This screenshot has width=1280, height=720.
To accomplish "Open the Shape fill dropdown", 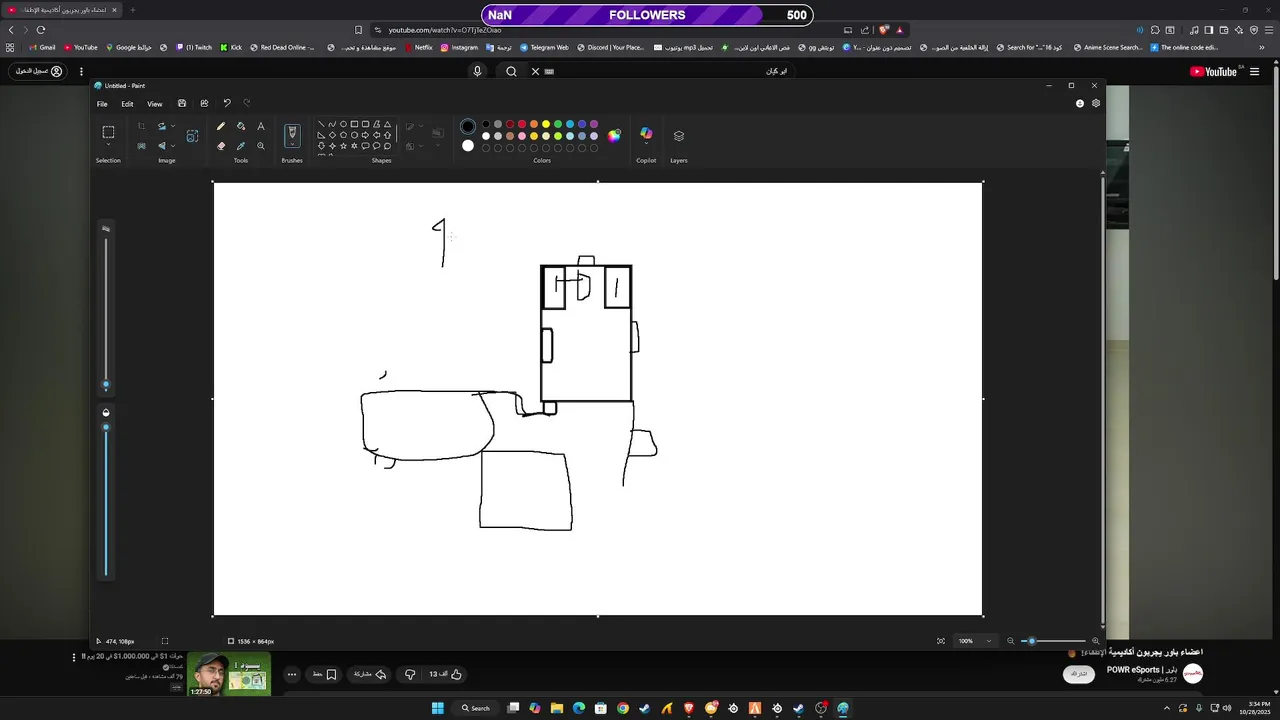I will coord(420,146).
